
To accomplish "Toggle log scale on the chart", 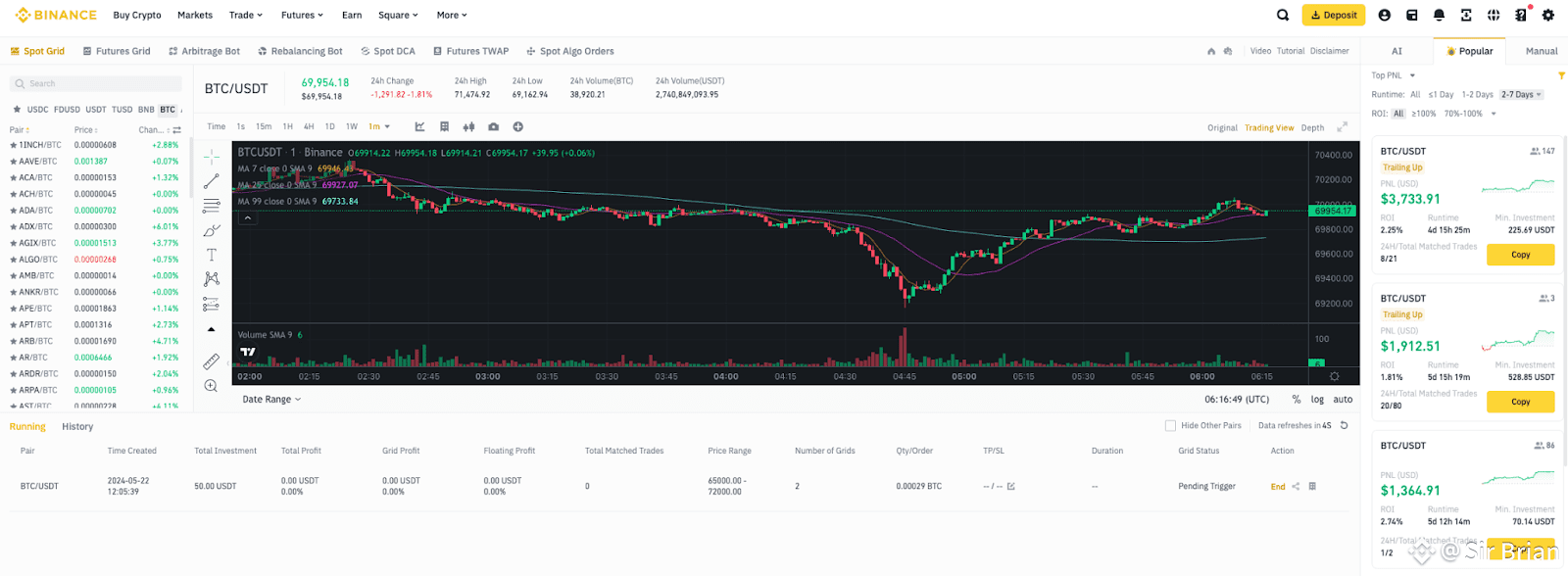I will tap(1317, 400).
